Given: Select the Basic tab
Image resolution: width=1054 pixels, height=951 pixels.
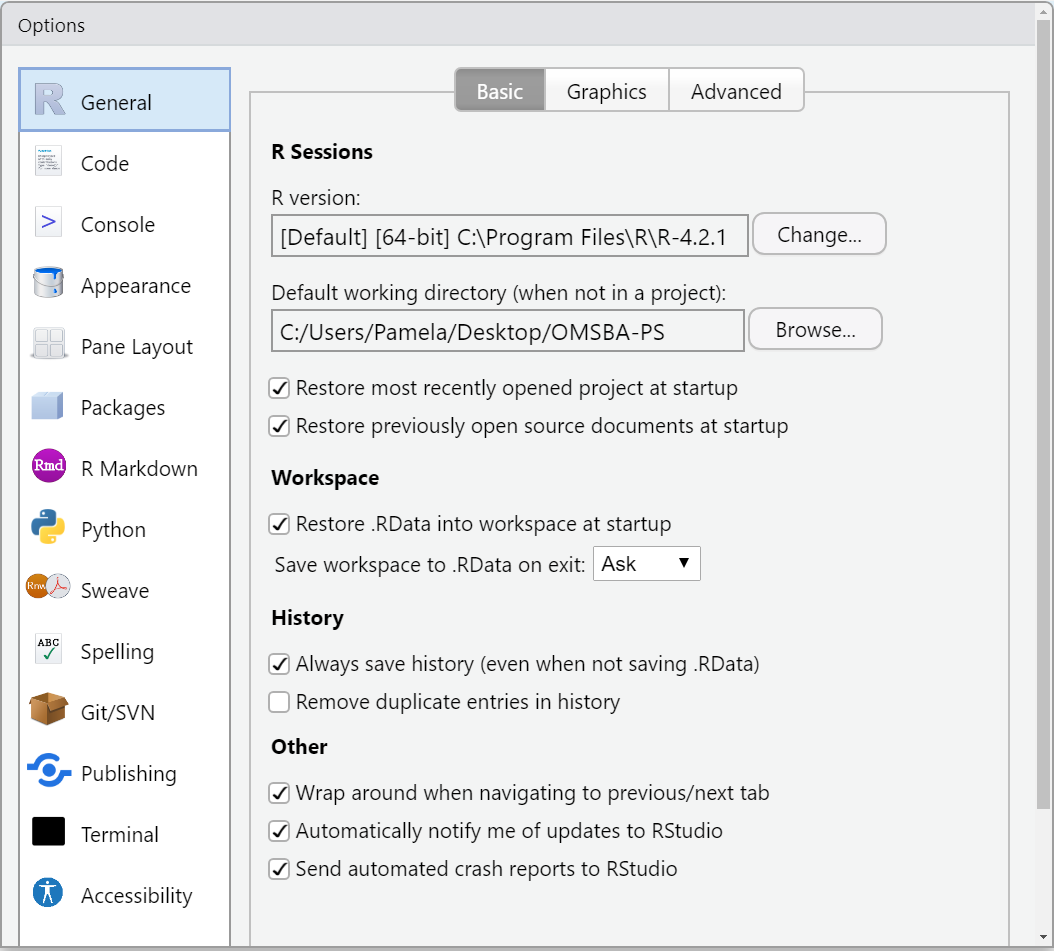Looking at the screenshot, I should (500, 91).
